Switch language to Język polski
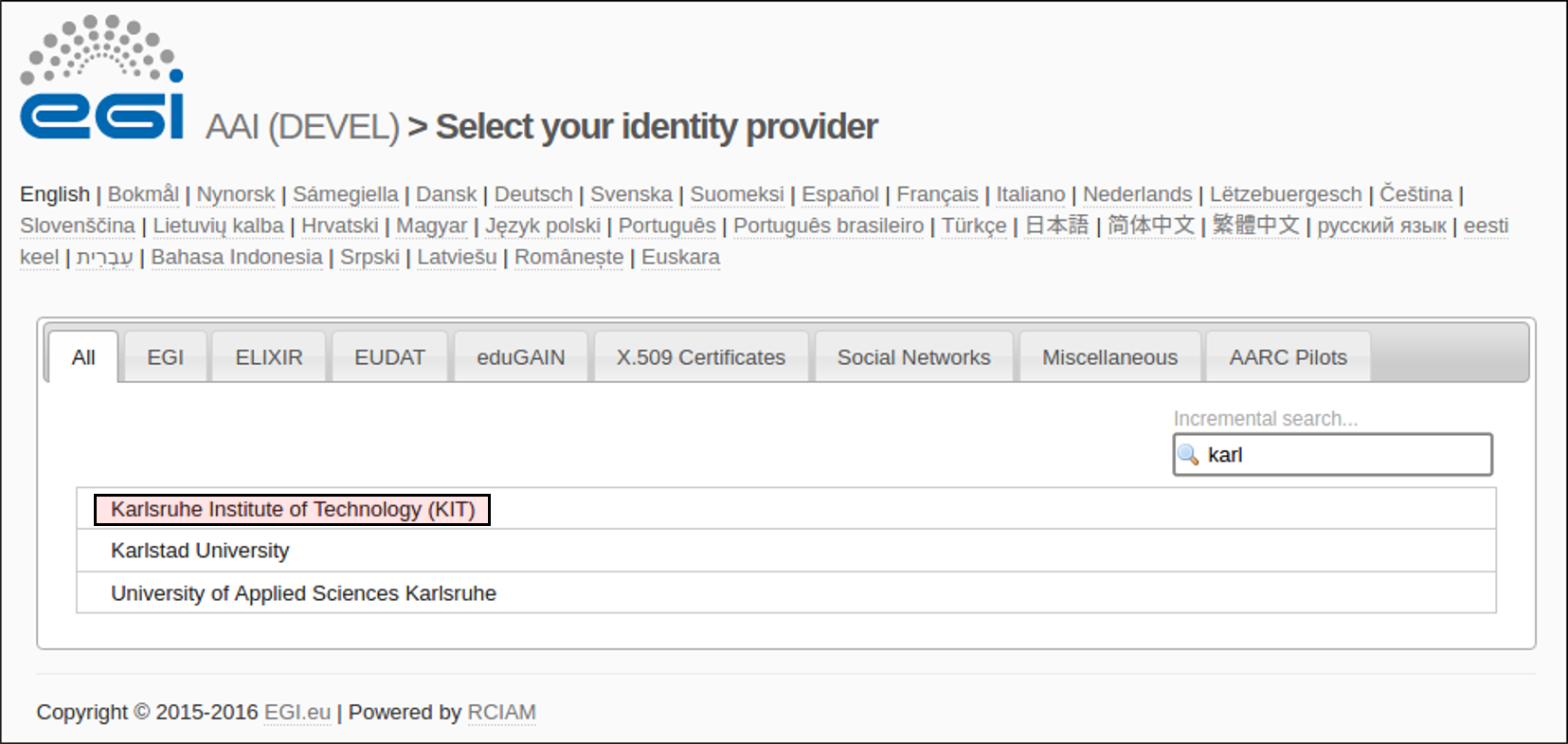 [543, 226]
